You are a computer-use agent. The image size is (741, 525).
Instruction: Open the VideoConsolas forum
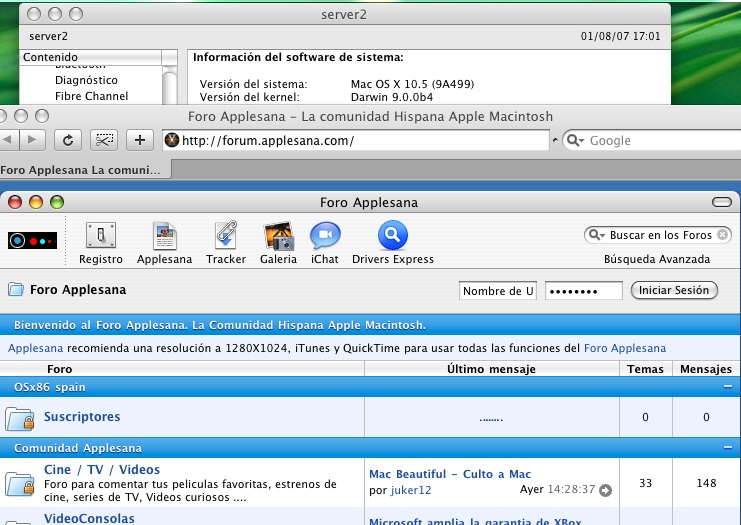[89, 518]
